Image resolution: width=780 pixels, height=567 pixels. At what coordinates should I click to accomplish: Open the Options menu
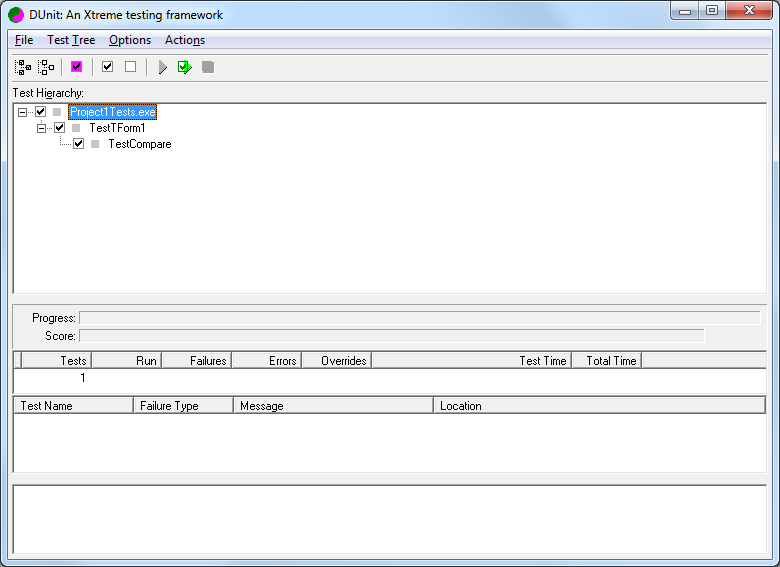(x=130, y=40)
